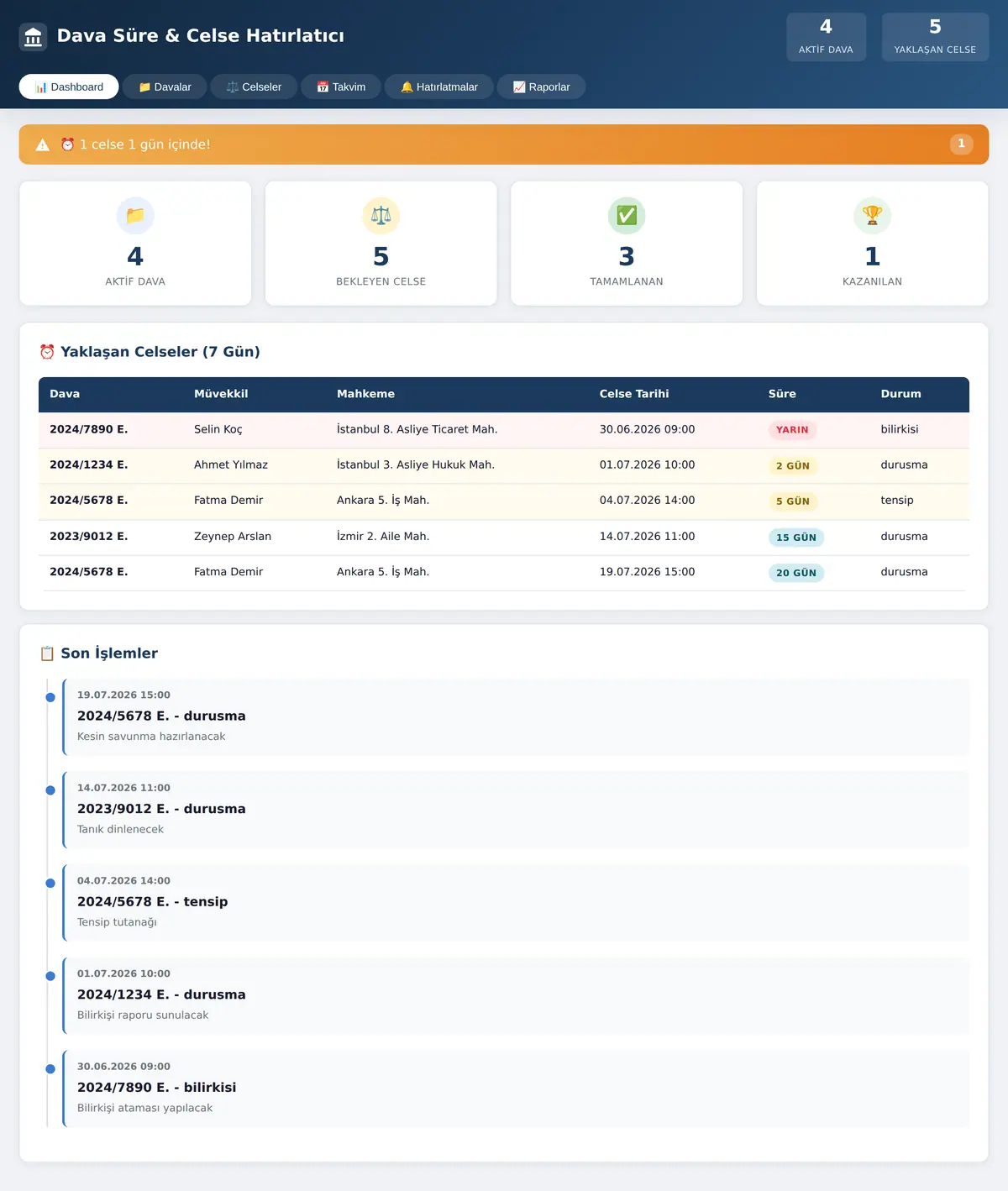This screenshot has height=1191, width=1008.
Task: Select the Hatırlatmalar tab
Action: [439, 87]
